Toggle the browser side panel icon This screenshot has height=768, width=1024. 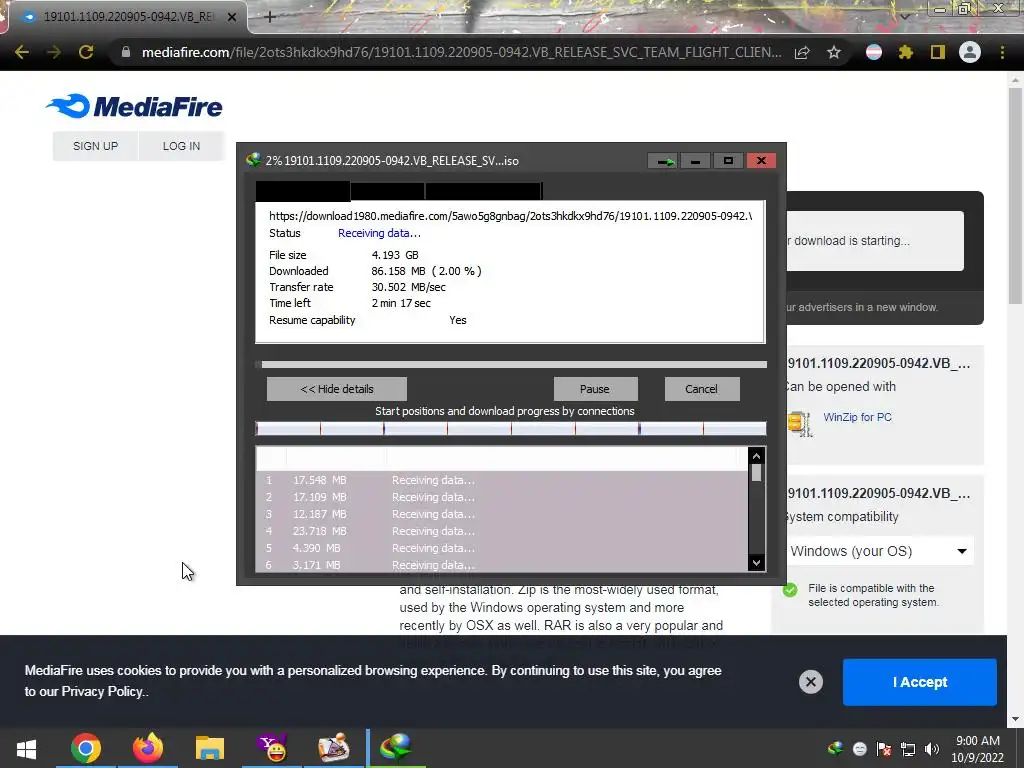coord(938,52)
